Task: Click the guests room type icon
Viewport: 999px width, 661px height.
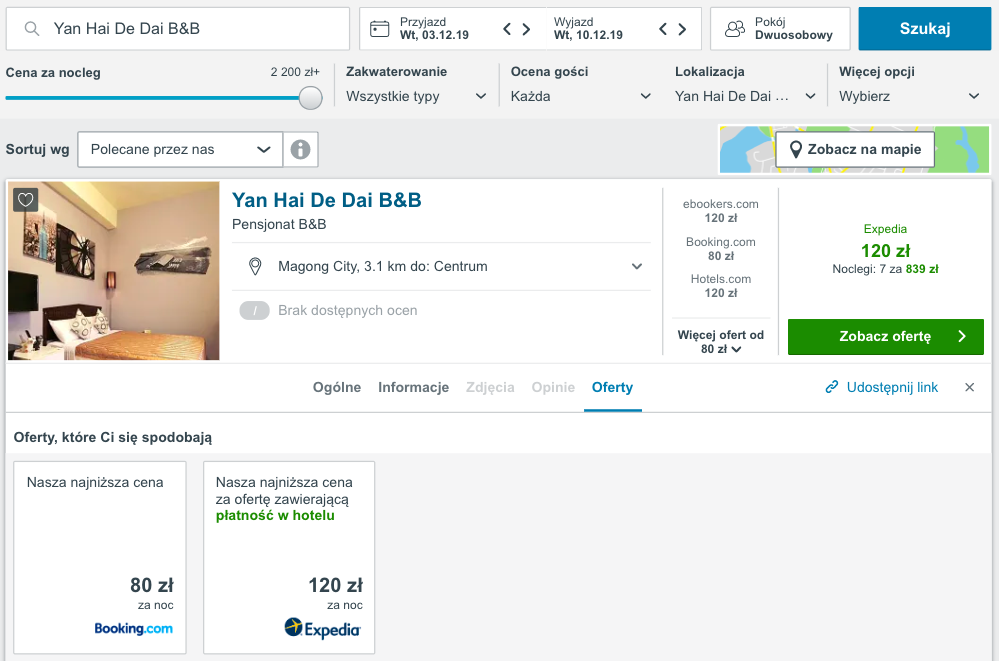Action: point(735,29)
